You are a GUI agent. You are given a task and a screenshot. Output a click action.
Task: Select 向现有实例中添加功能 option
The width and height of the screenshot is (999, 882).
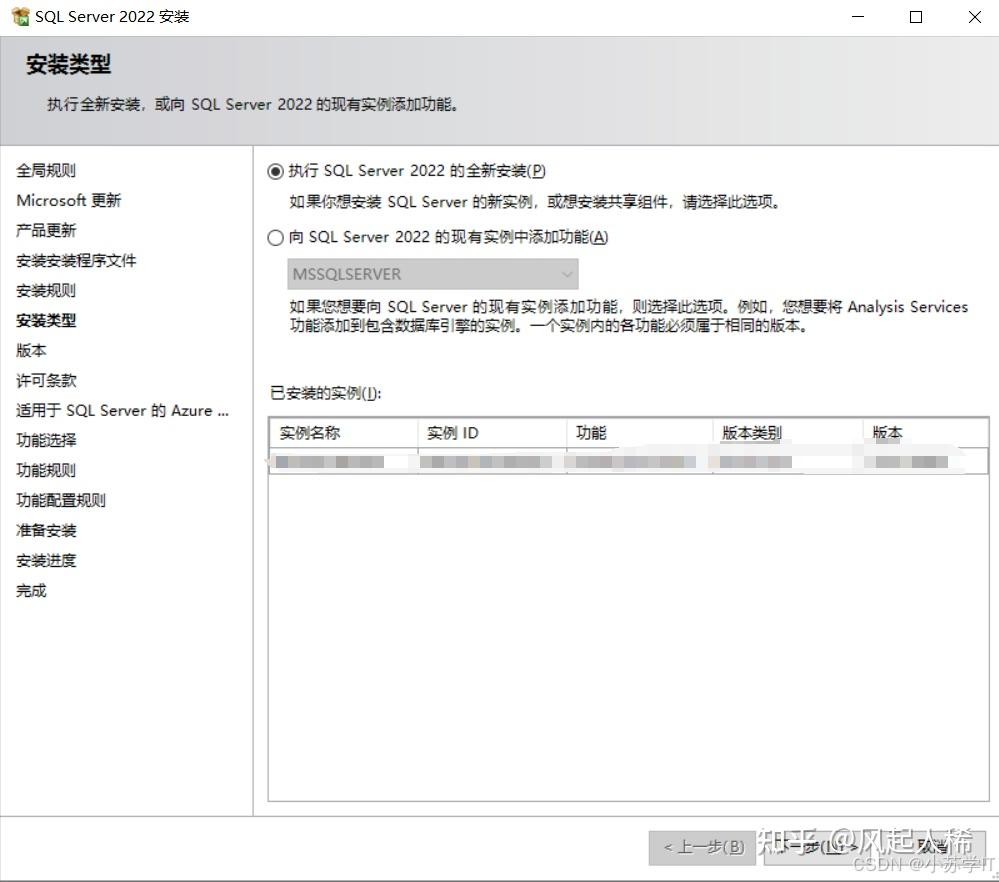pyautogui.click(x=276, y=237)
